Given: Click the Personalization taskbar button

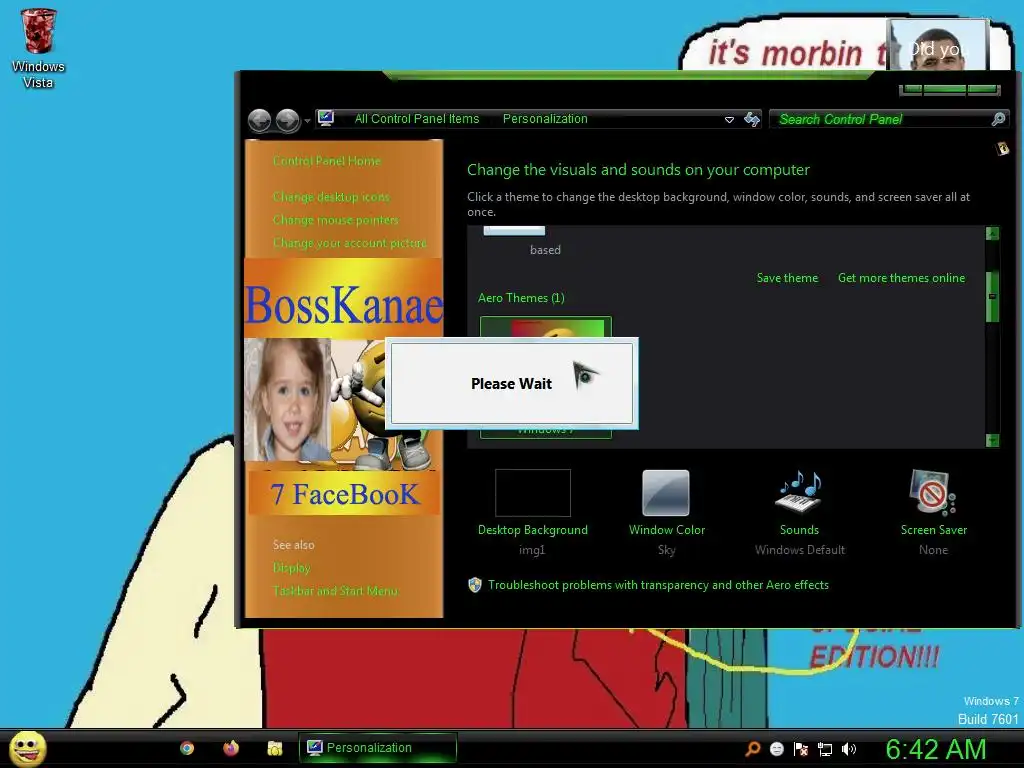Looking at the screenshot, I should point(377,748).
